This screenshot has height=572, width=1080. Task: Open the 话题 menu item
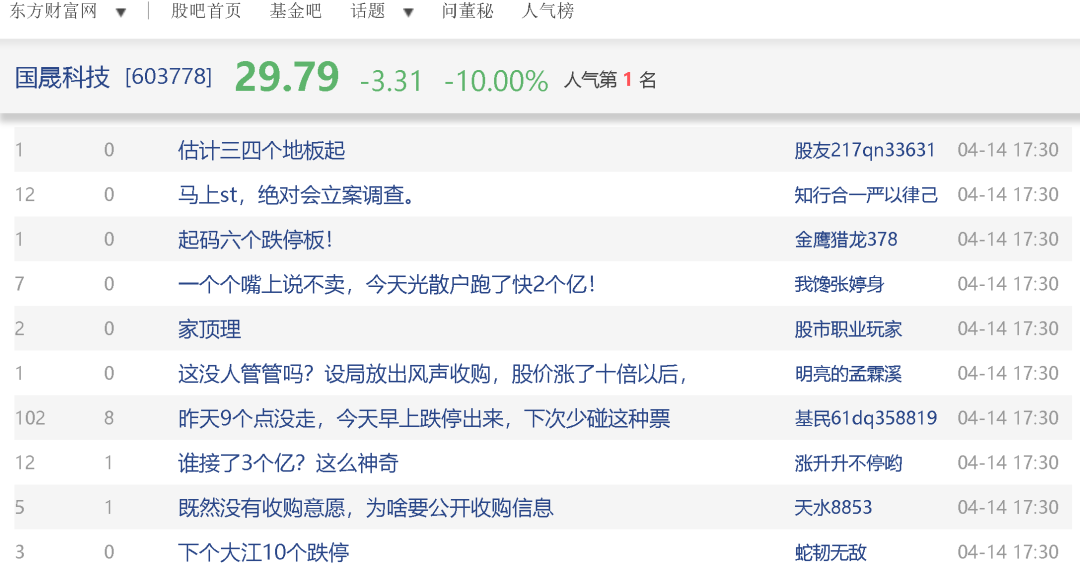click(368, 11)
